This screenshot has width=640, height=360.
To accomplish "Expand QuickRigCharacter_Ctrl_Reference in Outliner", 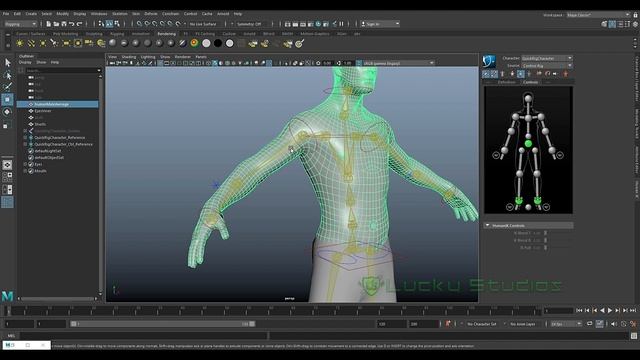I will 25,144.
